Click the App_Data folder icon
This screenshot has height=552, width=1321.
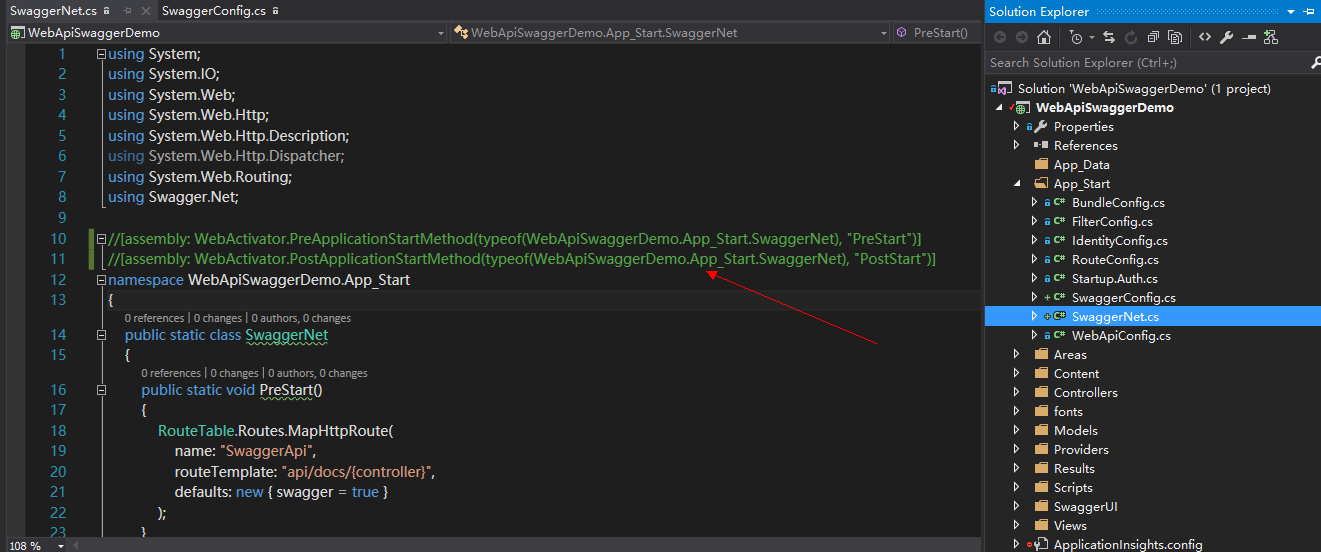pyautogui.click(x=1041, y=164)
